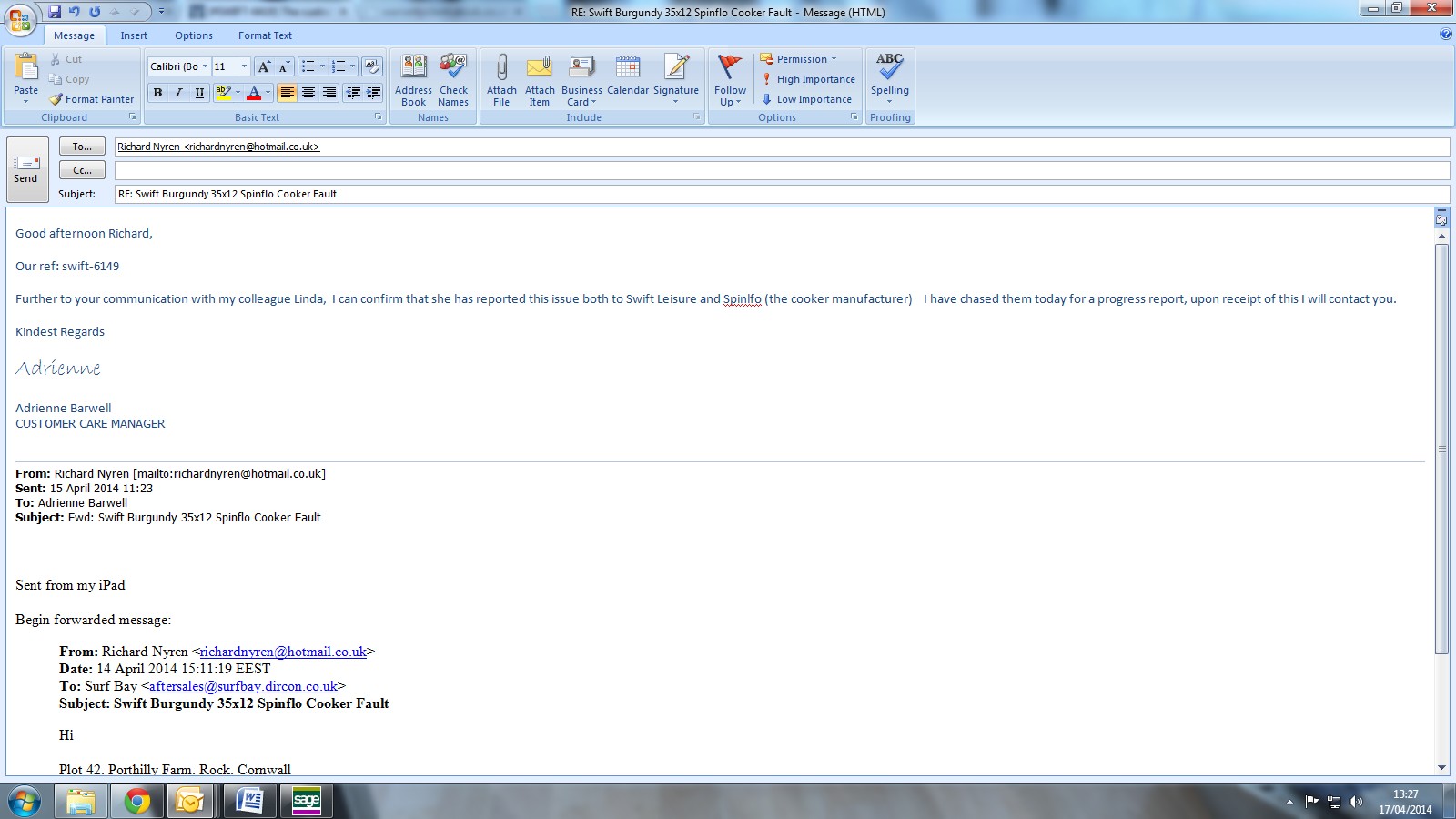
Task: Align text left
Action: tap(287, 93)
